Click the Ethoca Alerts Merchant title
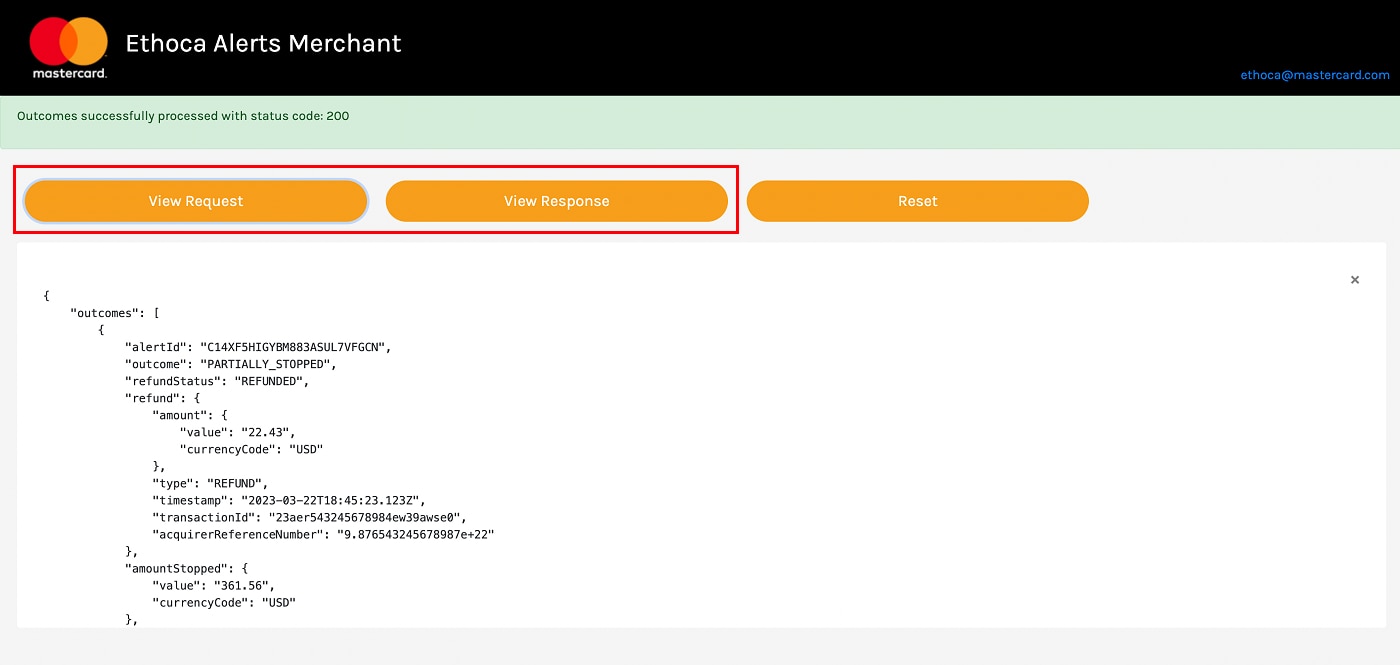This screenshot has height=665, width=1400. [x=263, y=44]
